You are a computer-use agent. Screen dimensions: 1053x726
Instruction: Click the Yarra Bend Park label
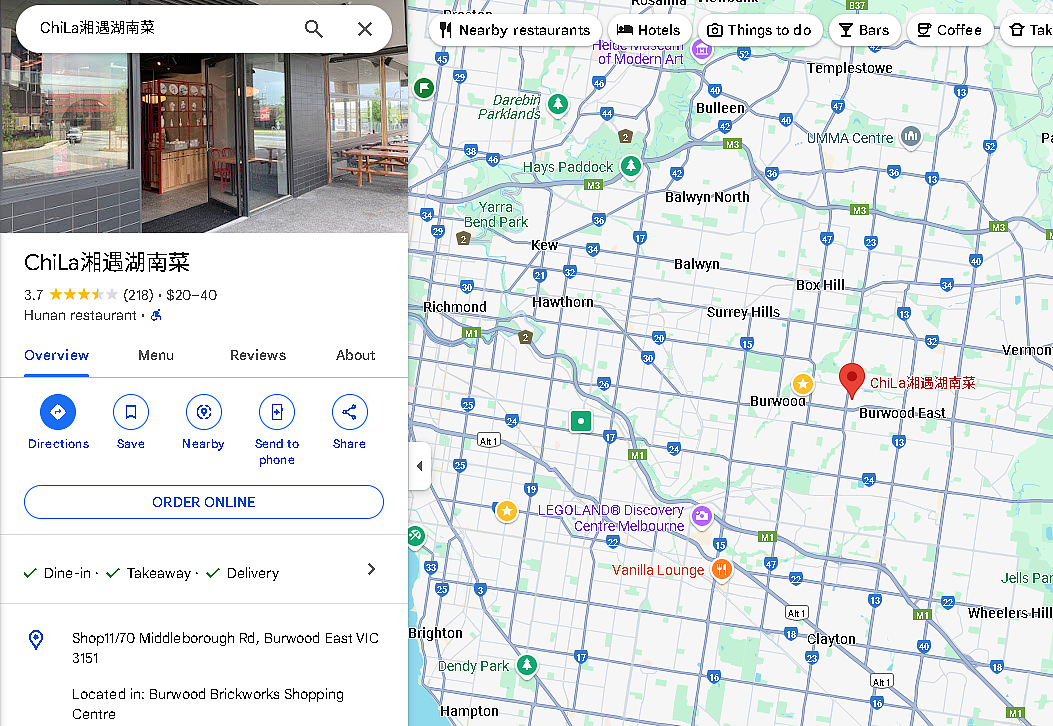coord(496,215)
